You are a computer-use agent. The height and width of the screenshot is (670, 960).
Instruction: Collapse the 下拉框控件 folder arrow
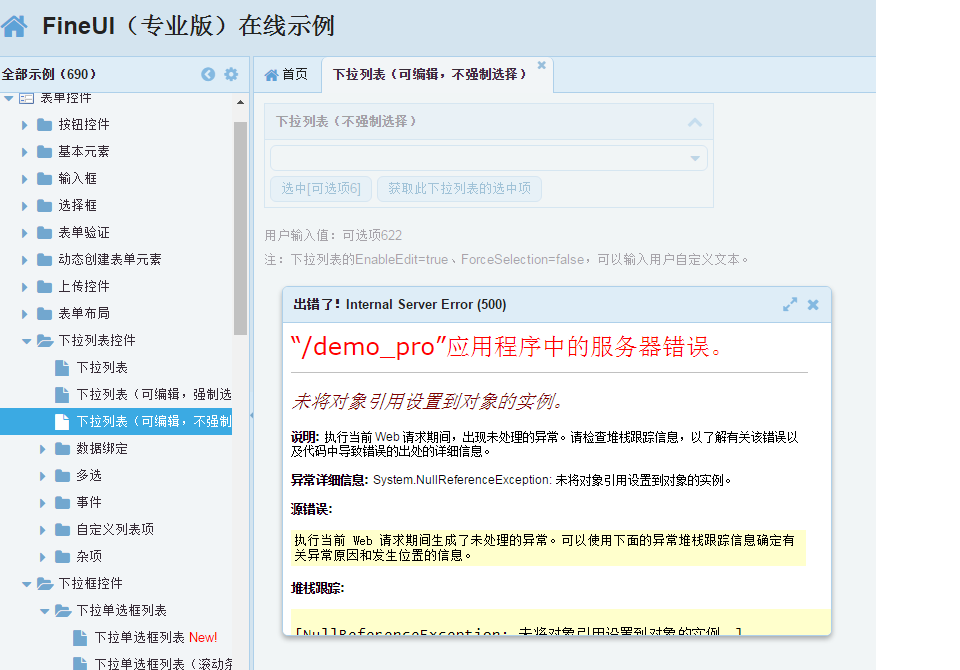coord(26,584)
